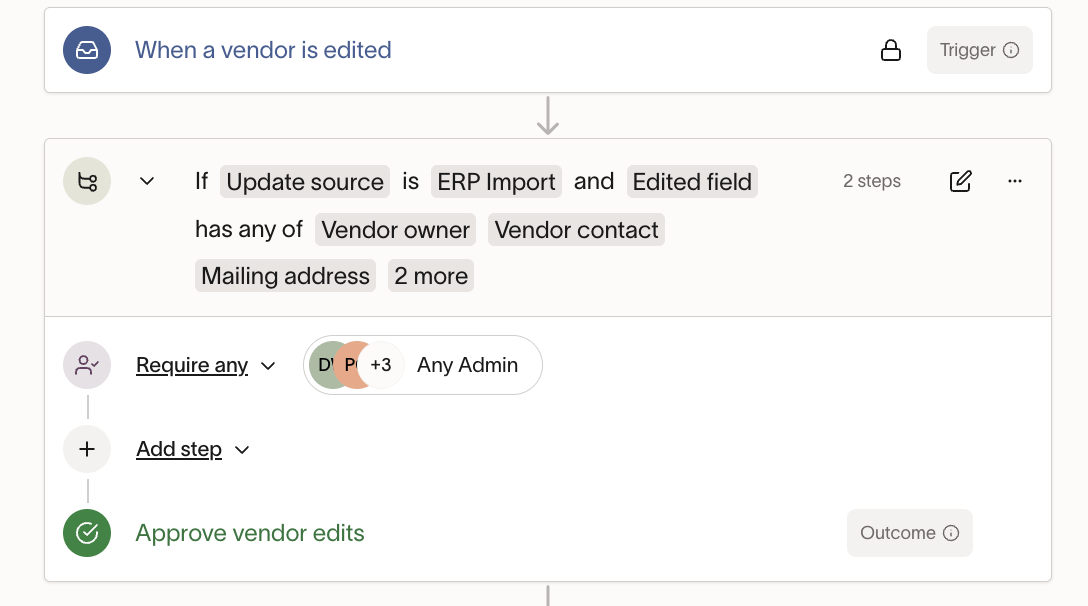Click the '2 steps' label on the condition
This screenshot has width=1088, height=606.
tap(871, 181)
